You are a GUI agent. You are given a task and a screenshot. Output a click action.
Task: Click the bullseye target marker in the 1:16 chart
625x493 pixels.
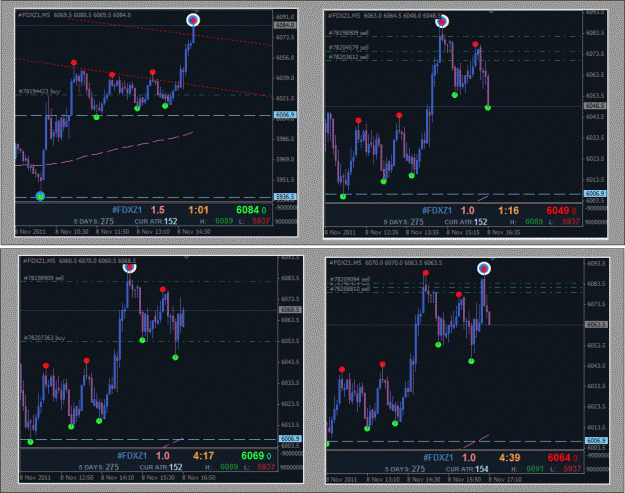442,22
